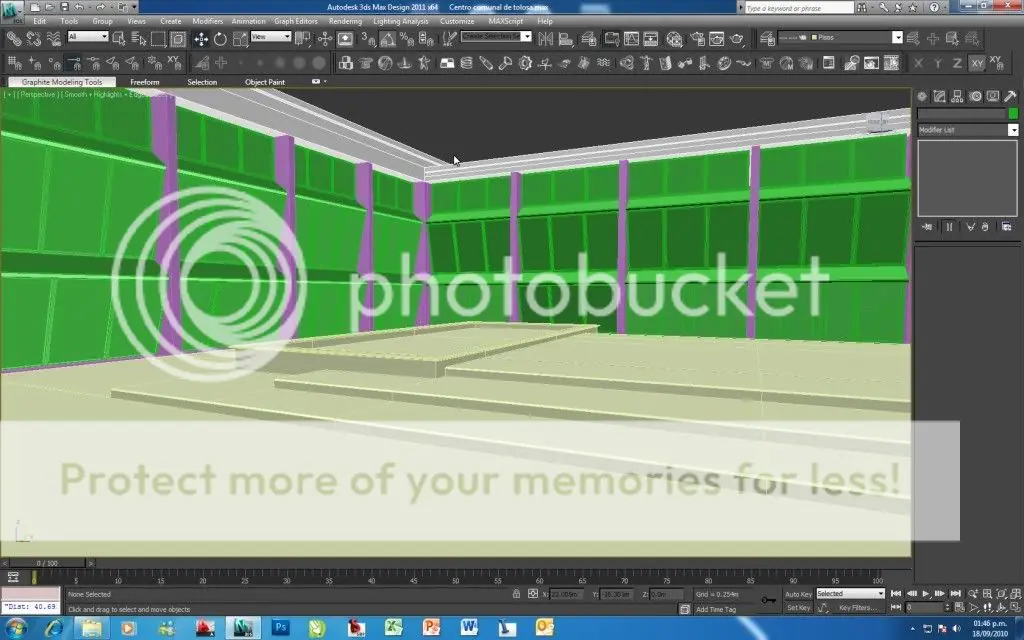
Task: Open the selection filter All dropdown
Action: click(88, 37)
